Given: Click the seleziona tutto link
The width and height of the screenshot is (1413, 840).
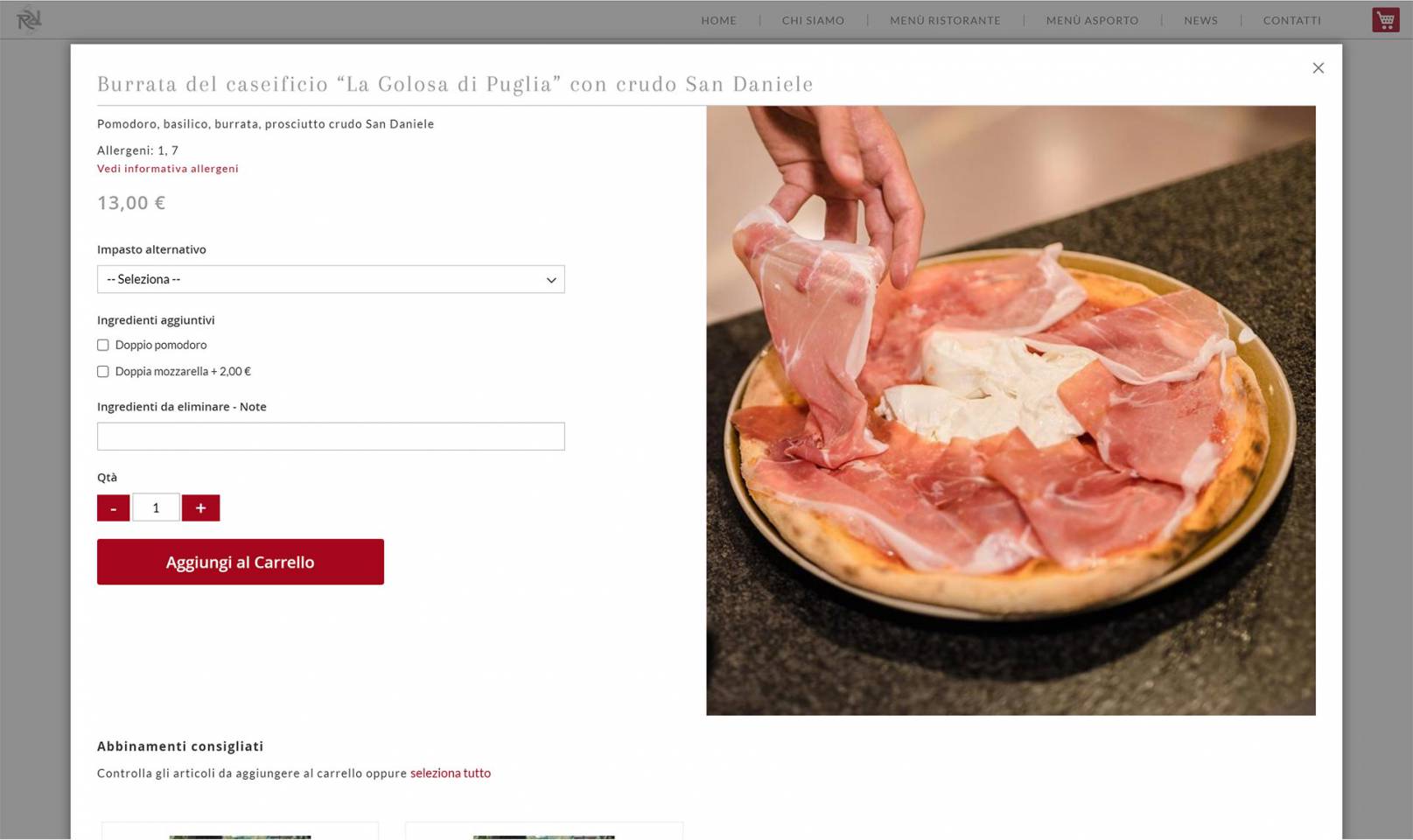Looking at the screenshot, I should (x=451, y=773).
